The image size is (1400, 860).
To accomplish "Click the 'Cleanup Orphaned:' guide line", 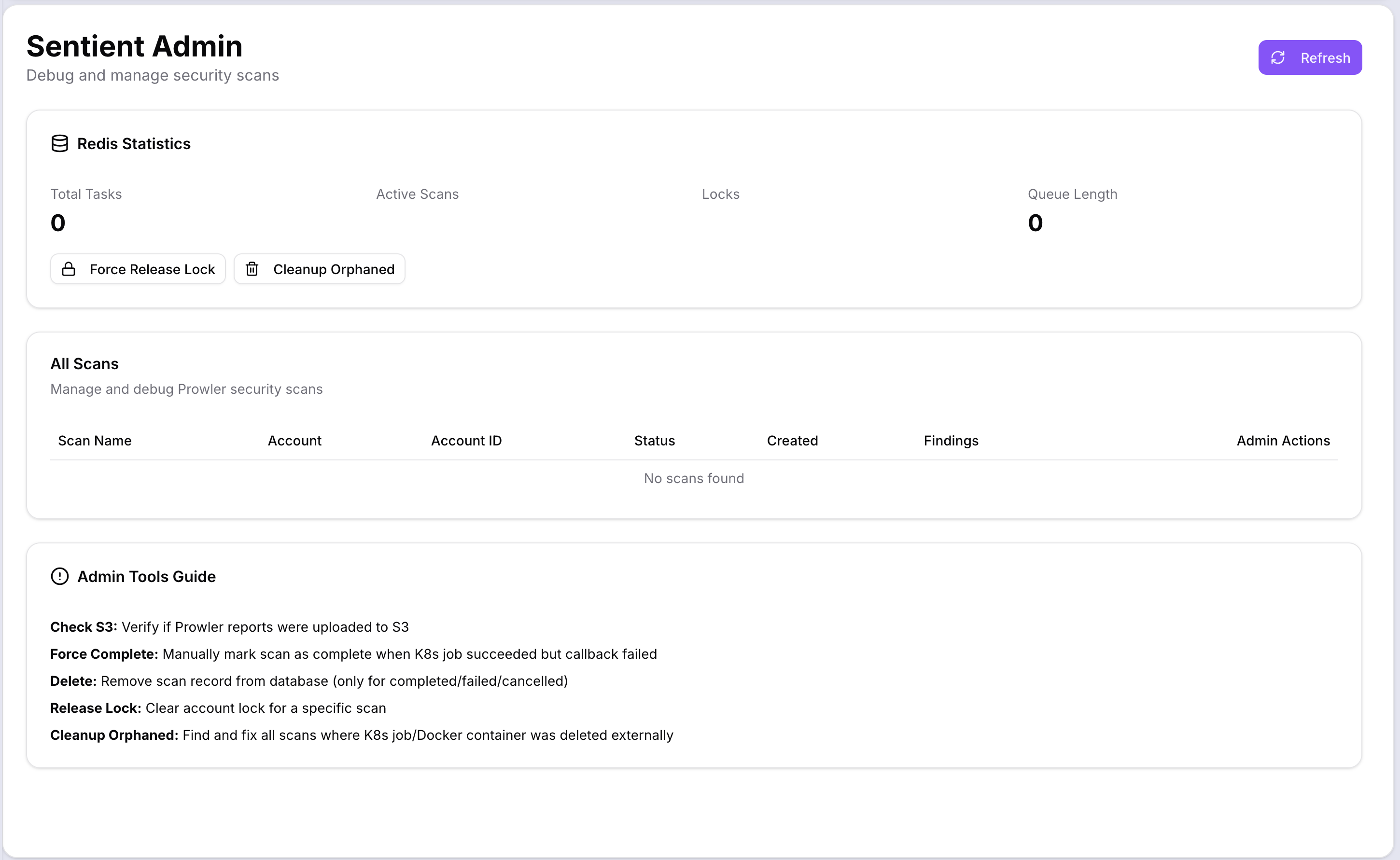I will click(x=362, y=735).
